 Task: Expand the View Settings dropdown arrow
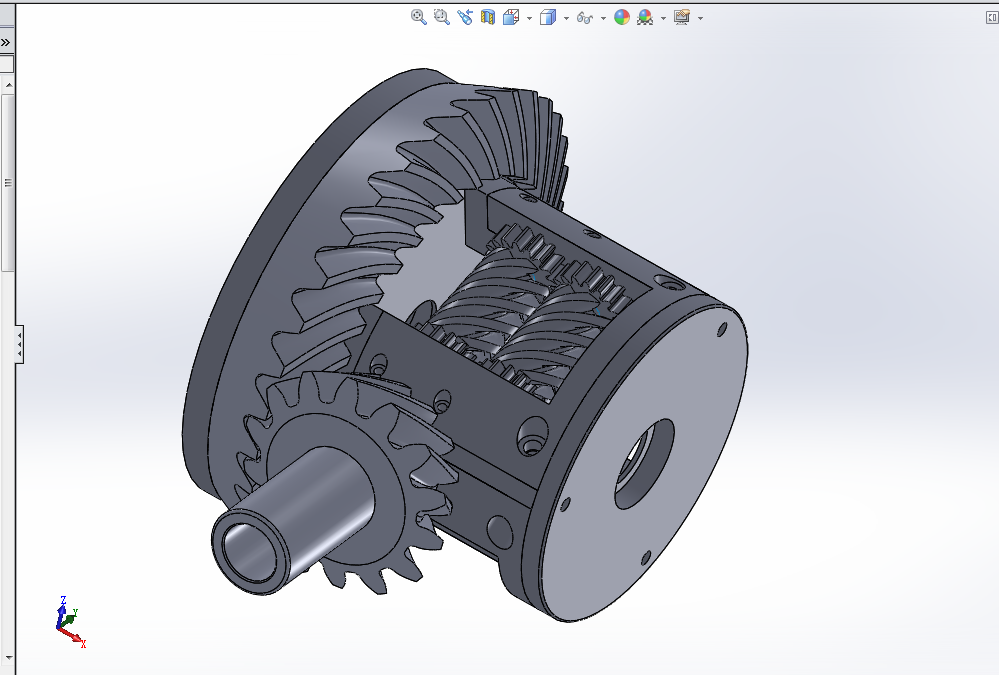700,18
